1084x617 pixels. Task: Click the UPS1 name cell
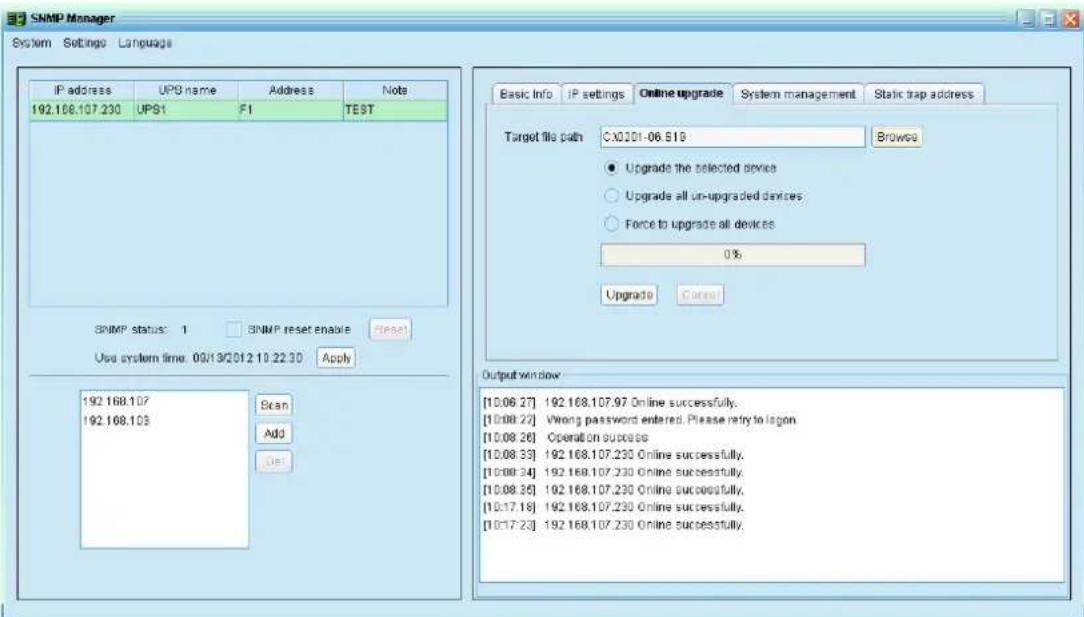coord(187,110)
